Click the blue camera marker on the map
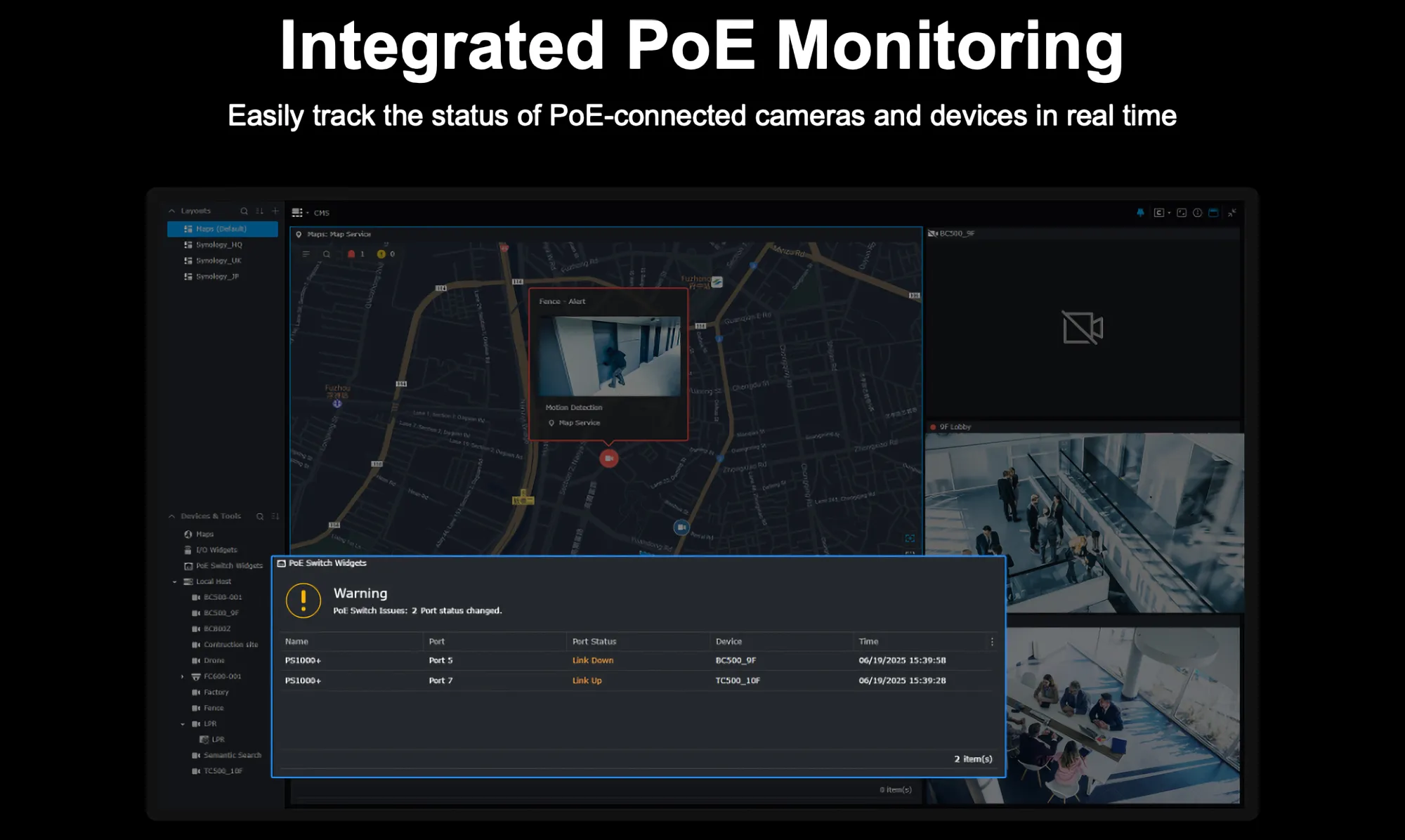 click(681, 527)
